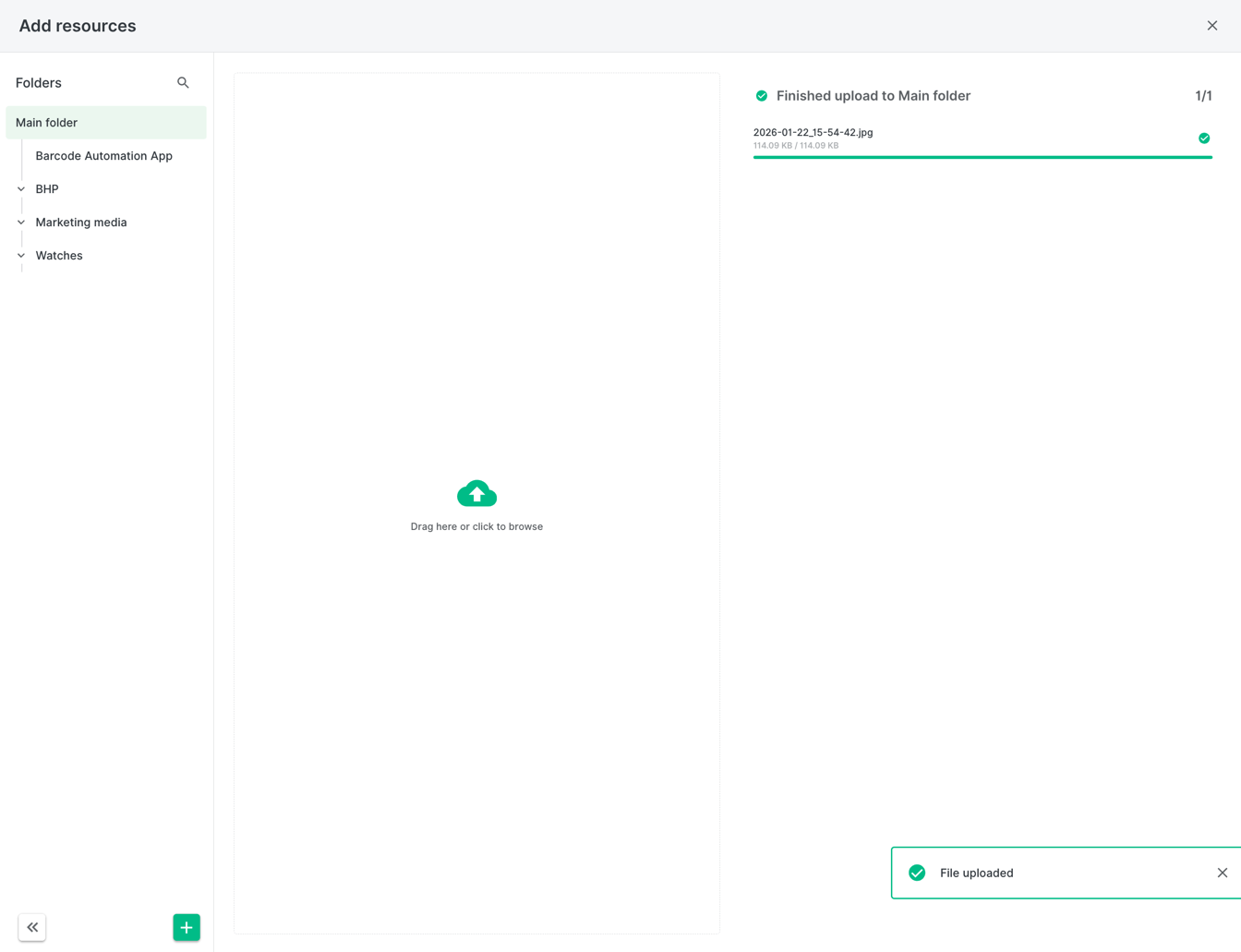
Task: Select the Watches folder
Action: (x=59, y=256)
